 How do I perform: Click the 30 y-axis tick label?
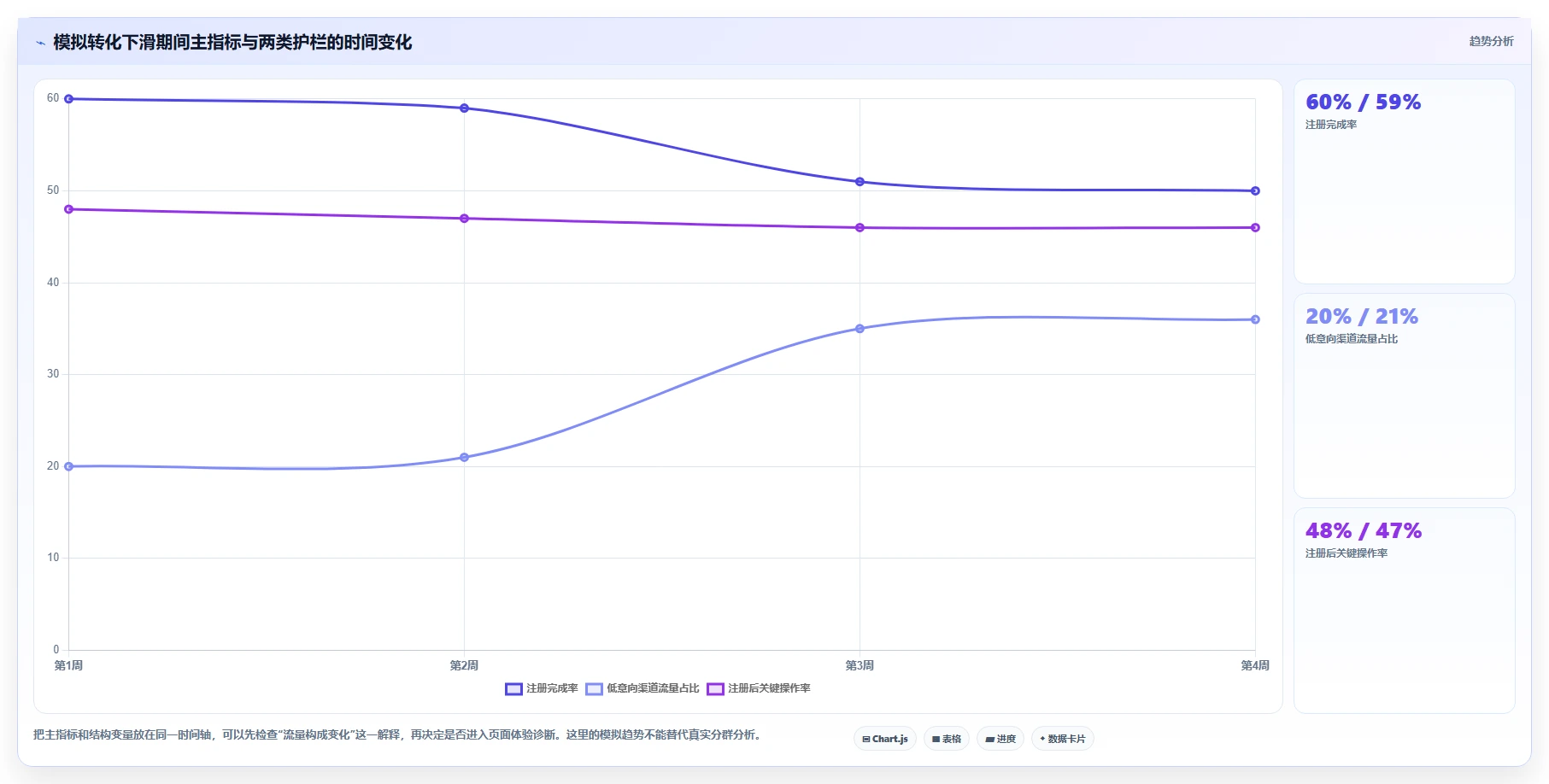(53, 374)
